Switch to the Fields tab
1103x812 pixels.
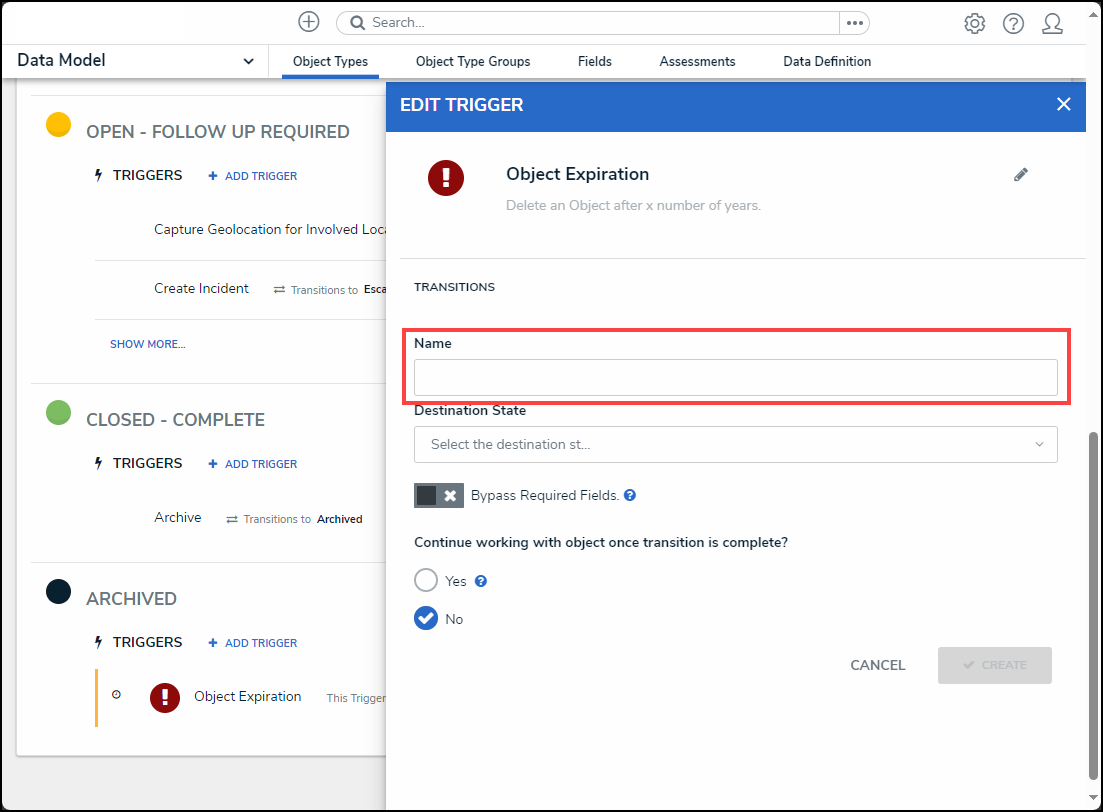pos(594,62)
